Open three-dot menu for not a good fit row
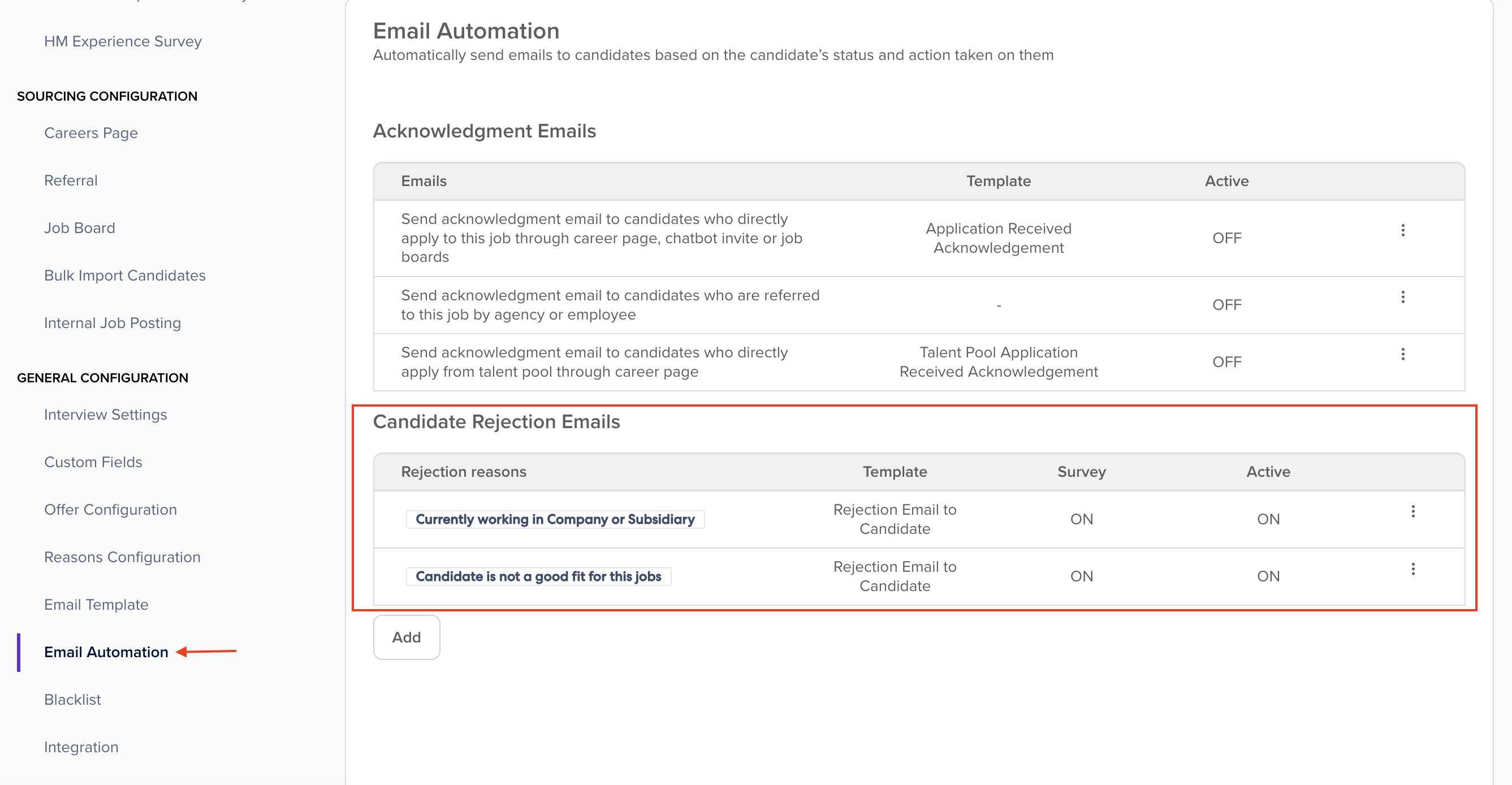Image resolution: width=1512 pixels, height=785 pixels. [x=1413, y=569]
